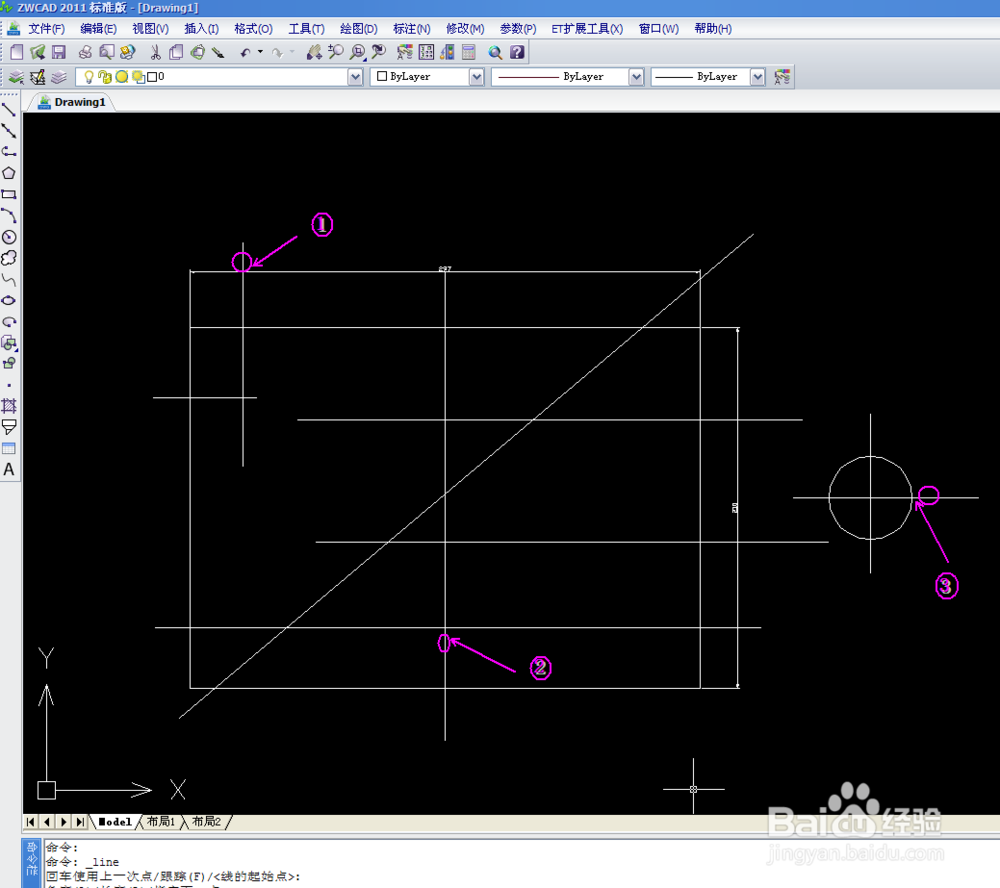Select the Polyline tool

[x=9, y=151]
